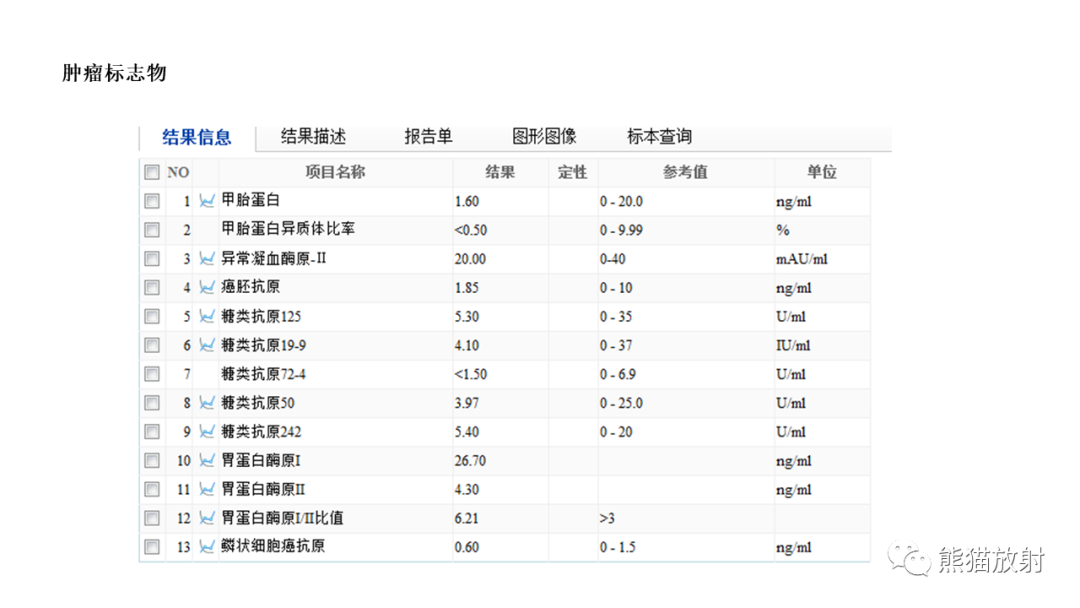Select the 胃蛋白酶原I/II比值 item name
1080x608 pixels.
coord(282,518)
